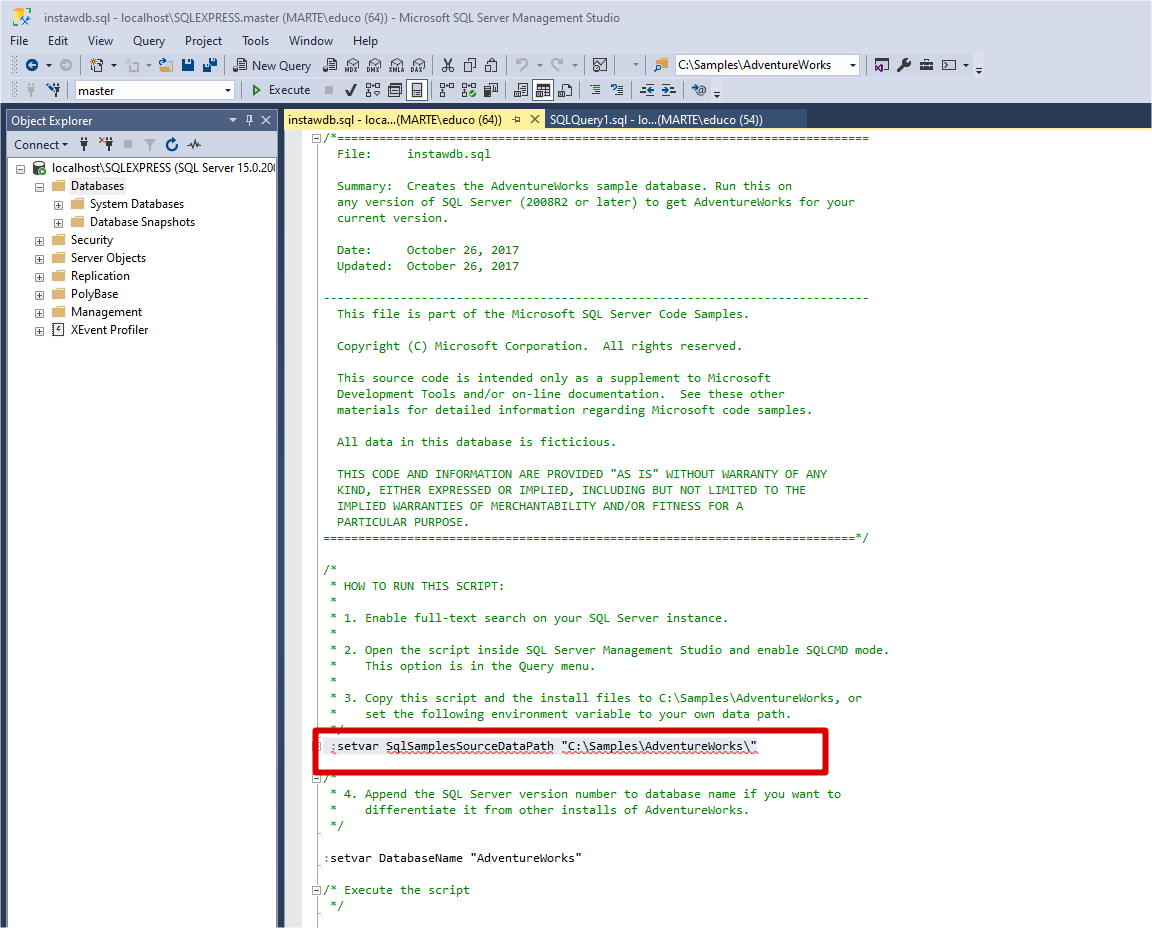
Task: Toggle pin on the instawdb.sql tab
Action: [516, 119]
